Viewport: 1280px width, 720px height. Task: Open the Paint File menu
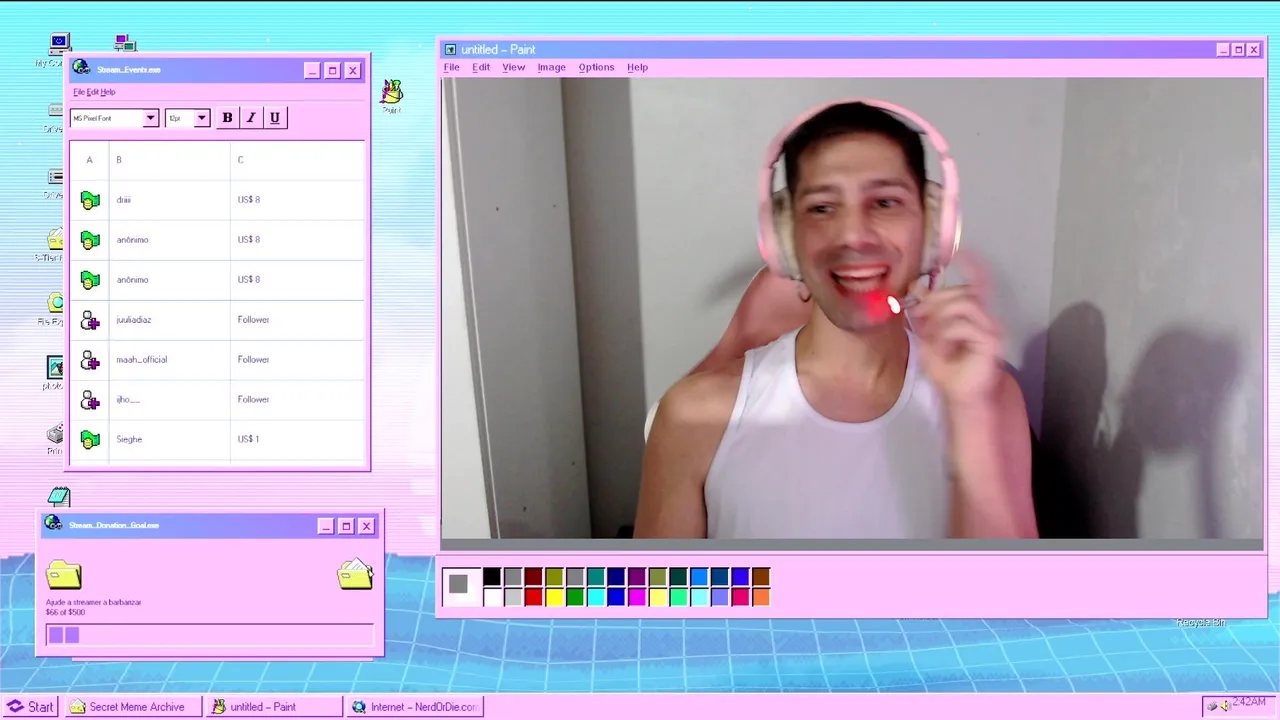452,67
